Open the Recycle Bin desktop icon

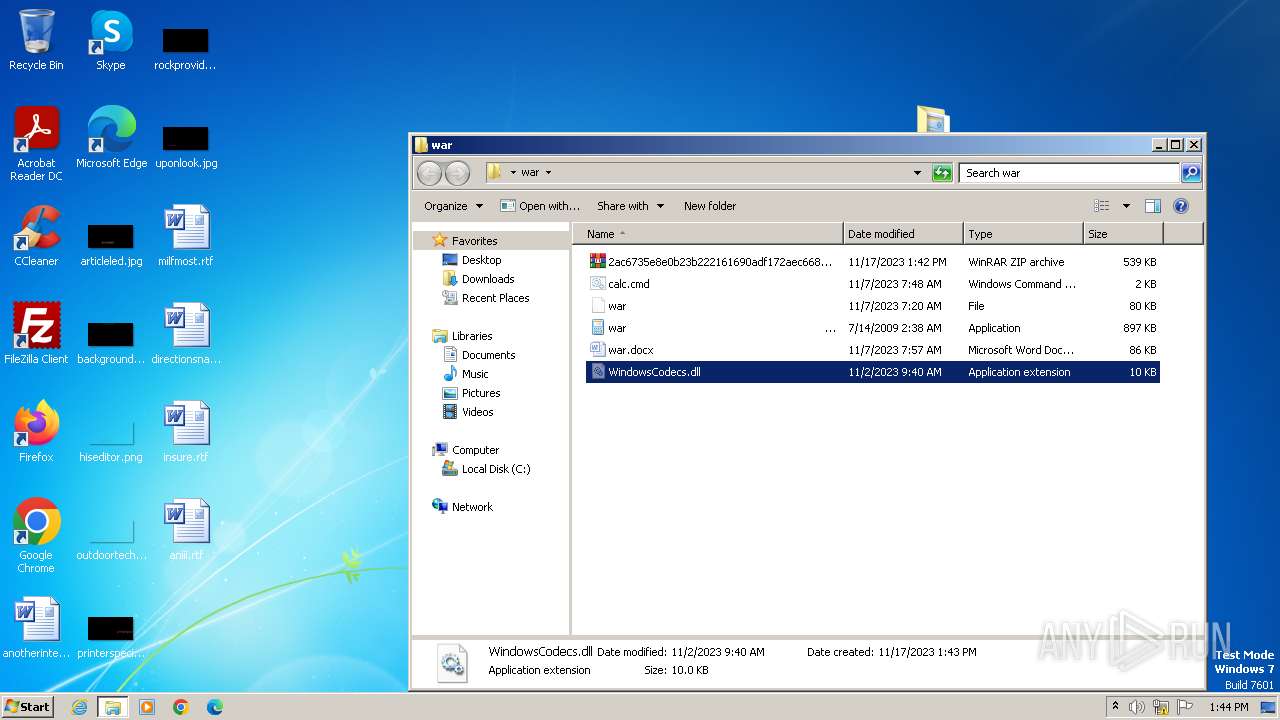tap(36, 40)
